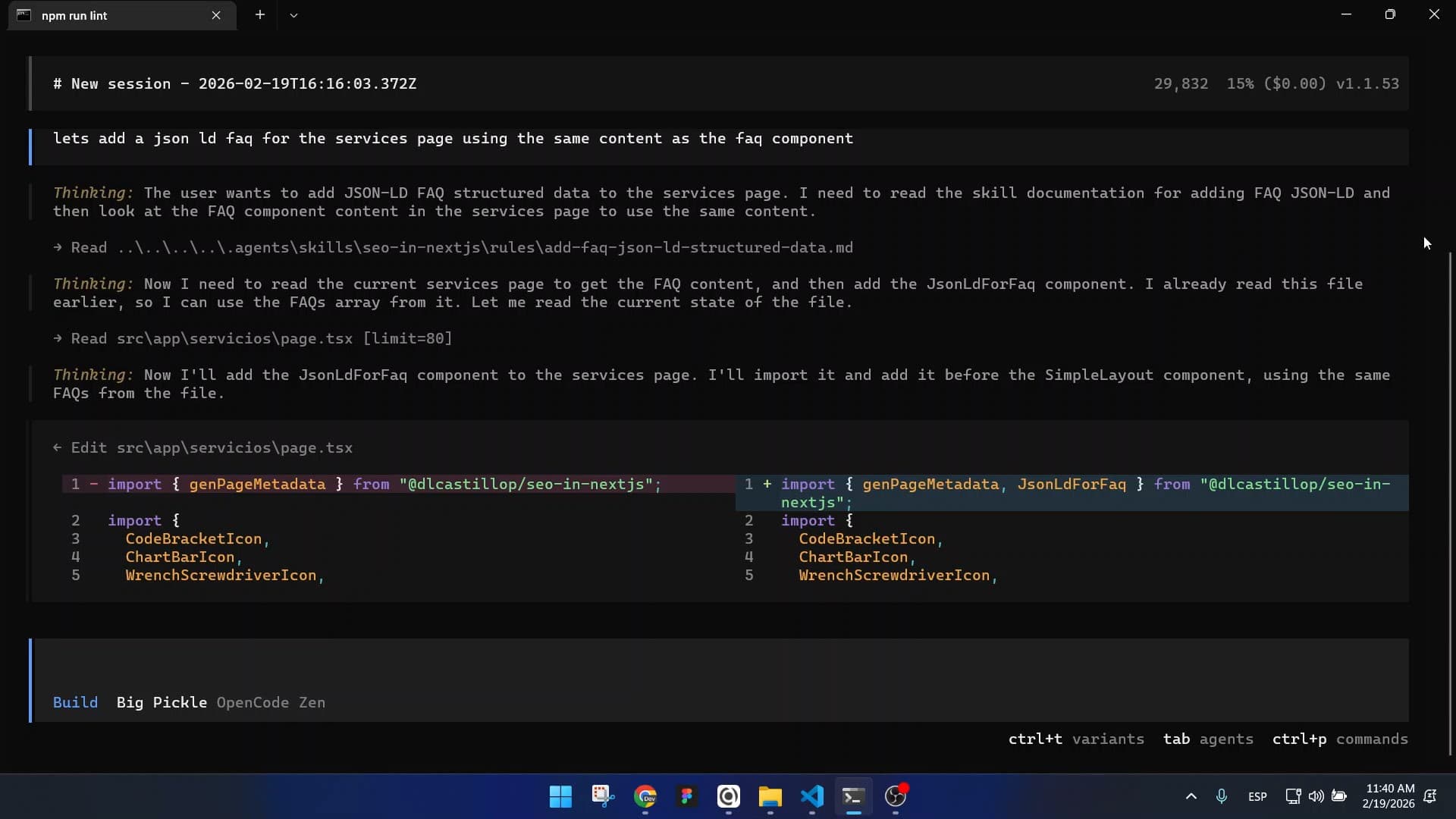This screenshot has height=819, width=1456.
Task: Close the 'npm run lint' tab
Action: [x=217, y=15]
